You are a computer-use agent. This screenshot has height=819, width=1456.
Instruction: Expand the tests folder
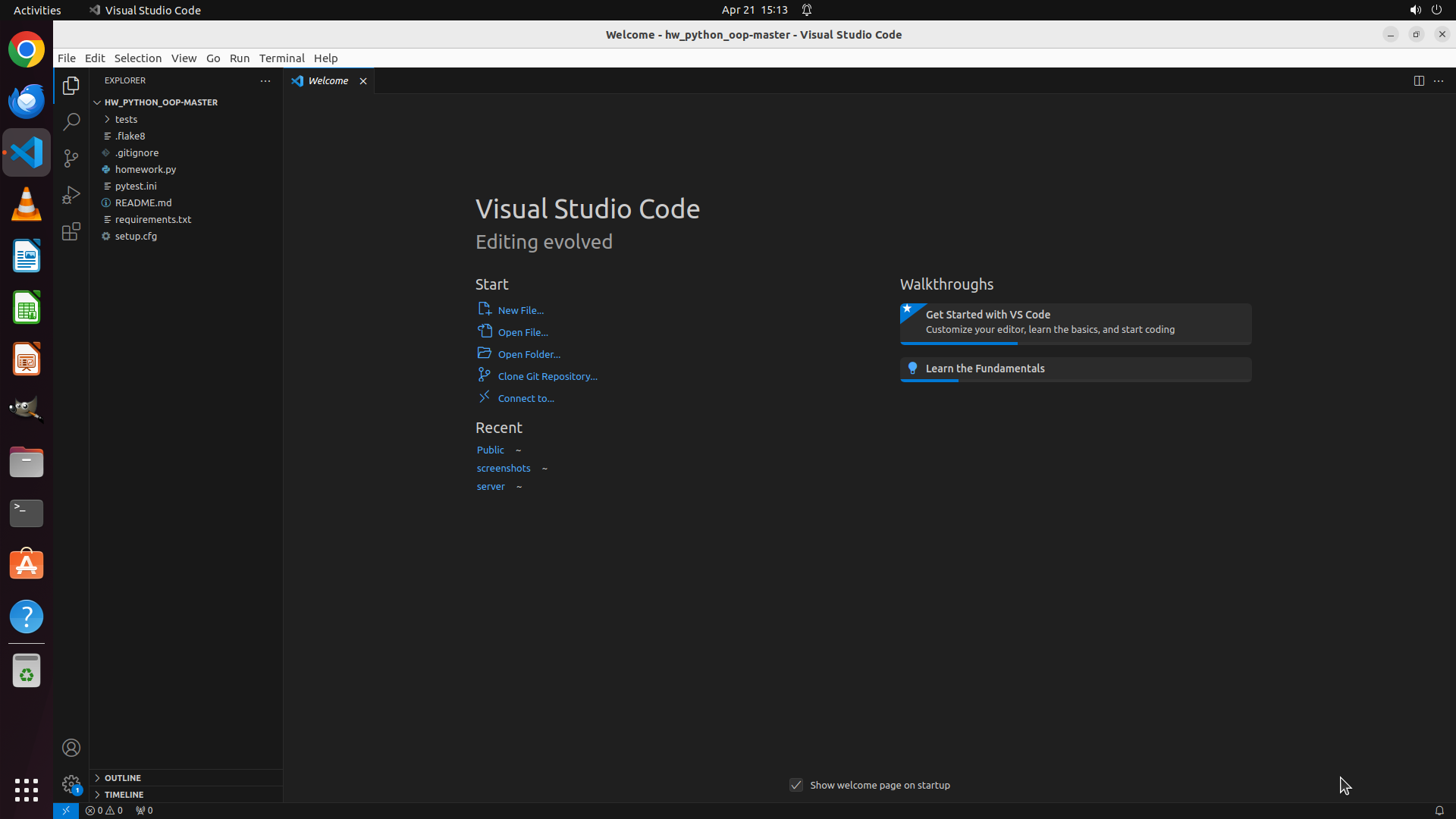(126, 119)
